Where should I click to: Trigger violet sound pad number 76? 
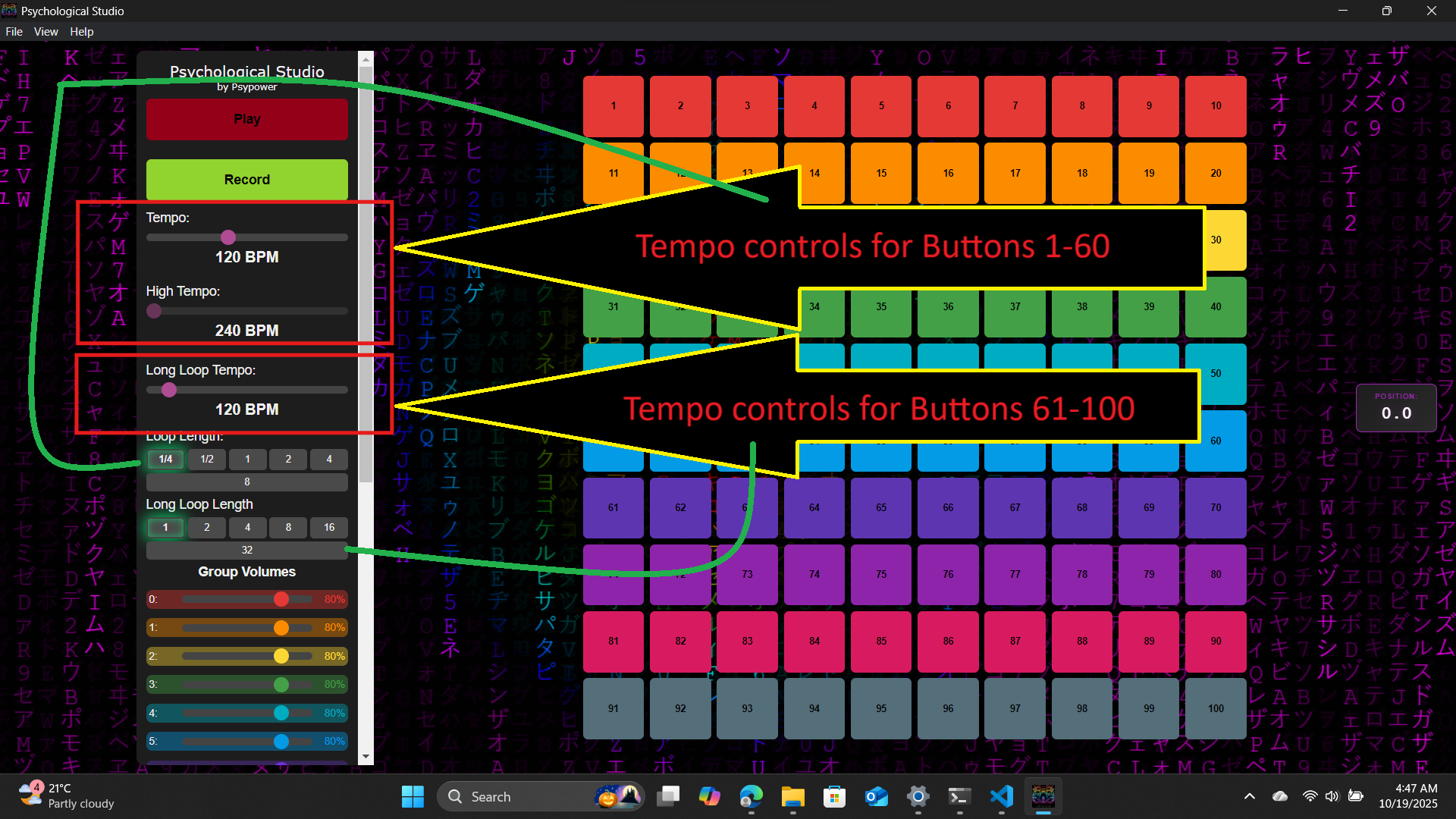tap(948, 574)
